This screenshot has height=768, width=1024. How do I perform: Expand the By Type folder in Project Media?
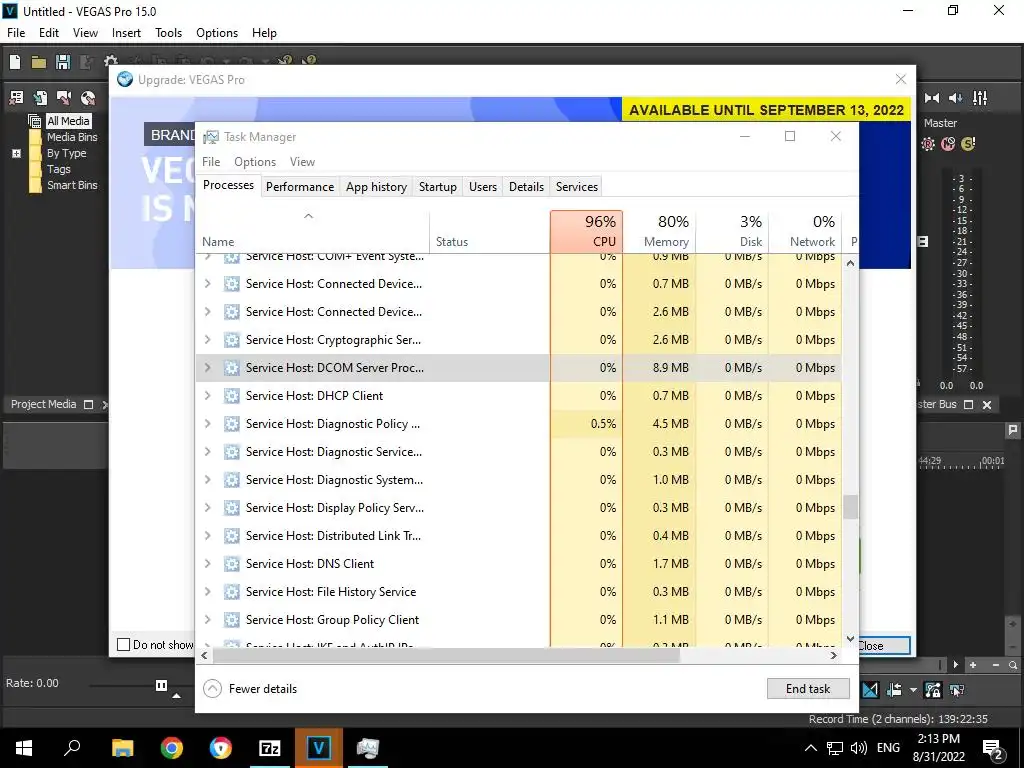pos(16,153)
